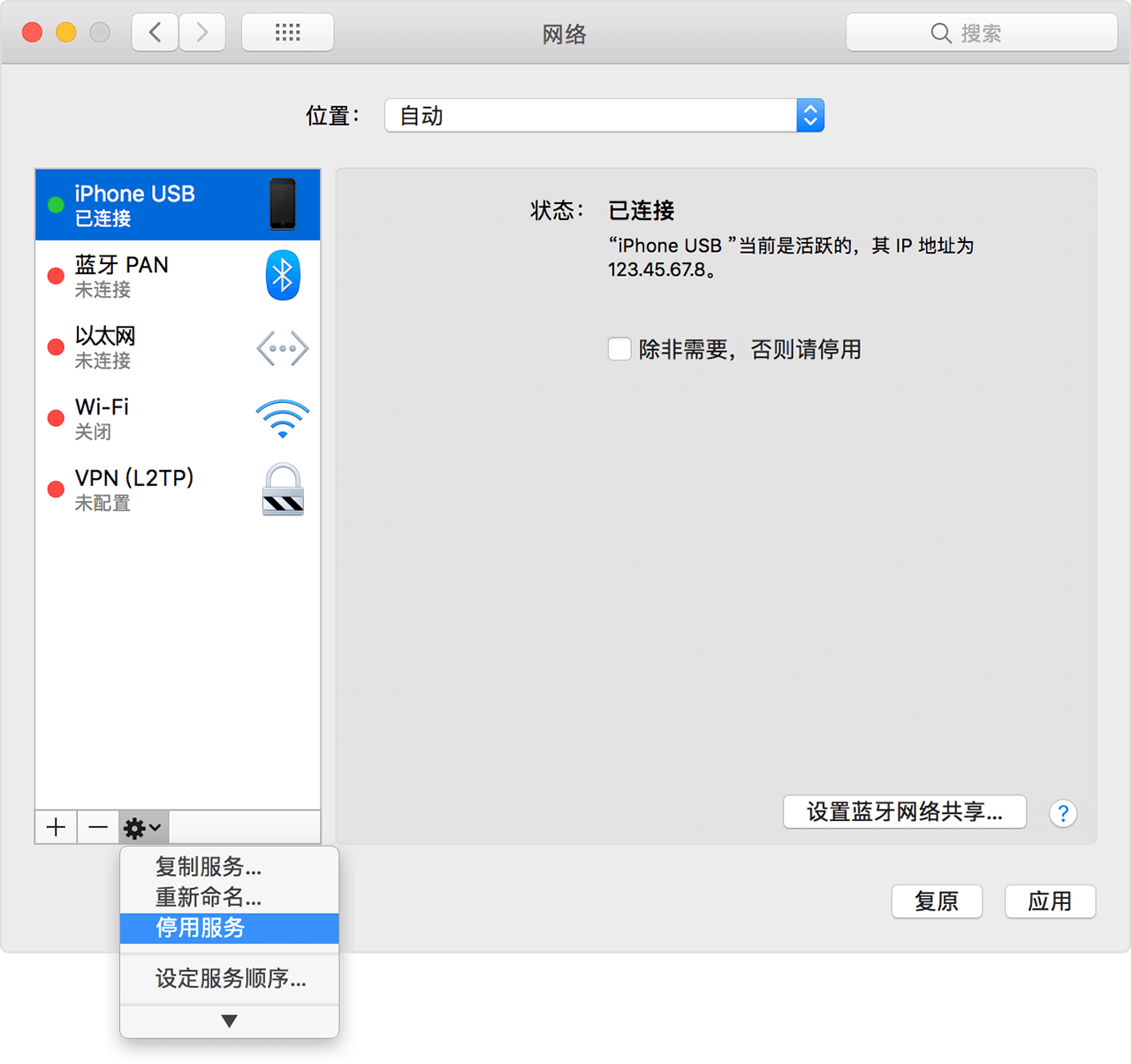Choose 复制服务 from the menu
The image size is (1131, 1064).
pos(207,868)
